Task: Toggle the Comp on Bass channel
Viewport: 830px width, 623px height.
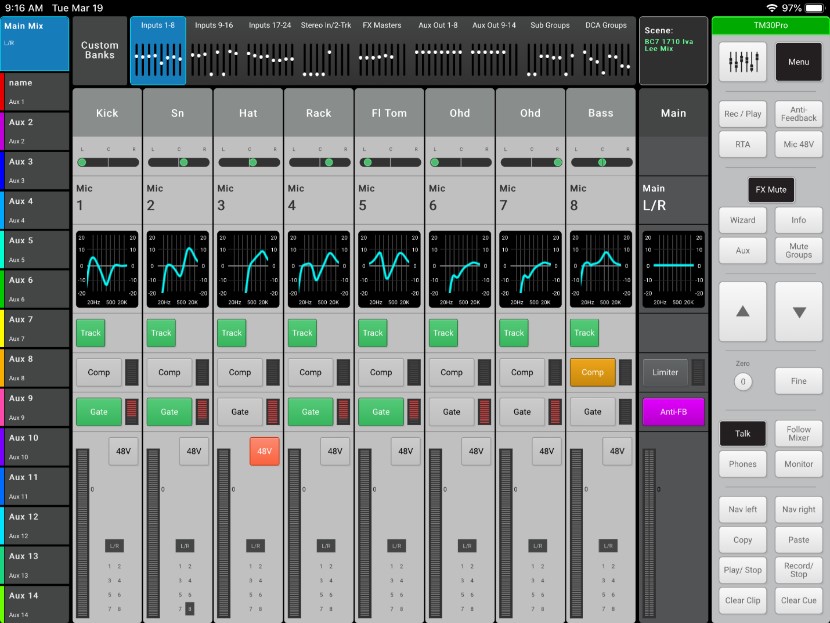Action: tap(593, 372)
